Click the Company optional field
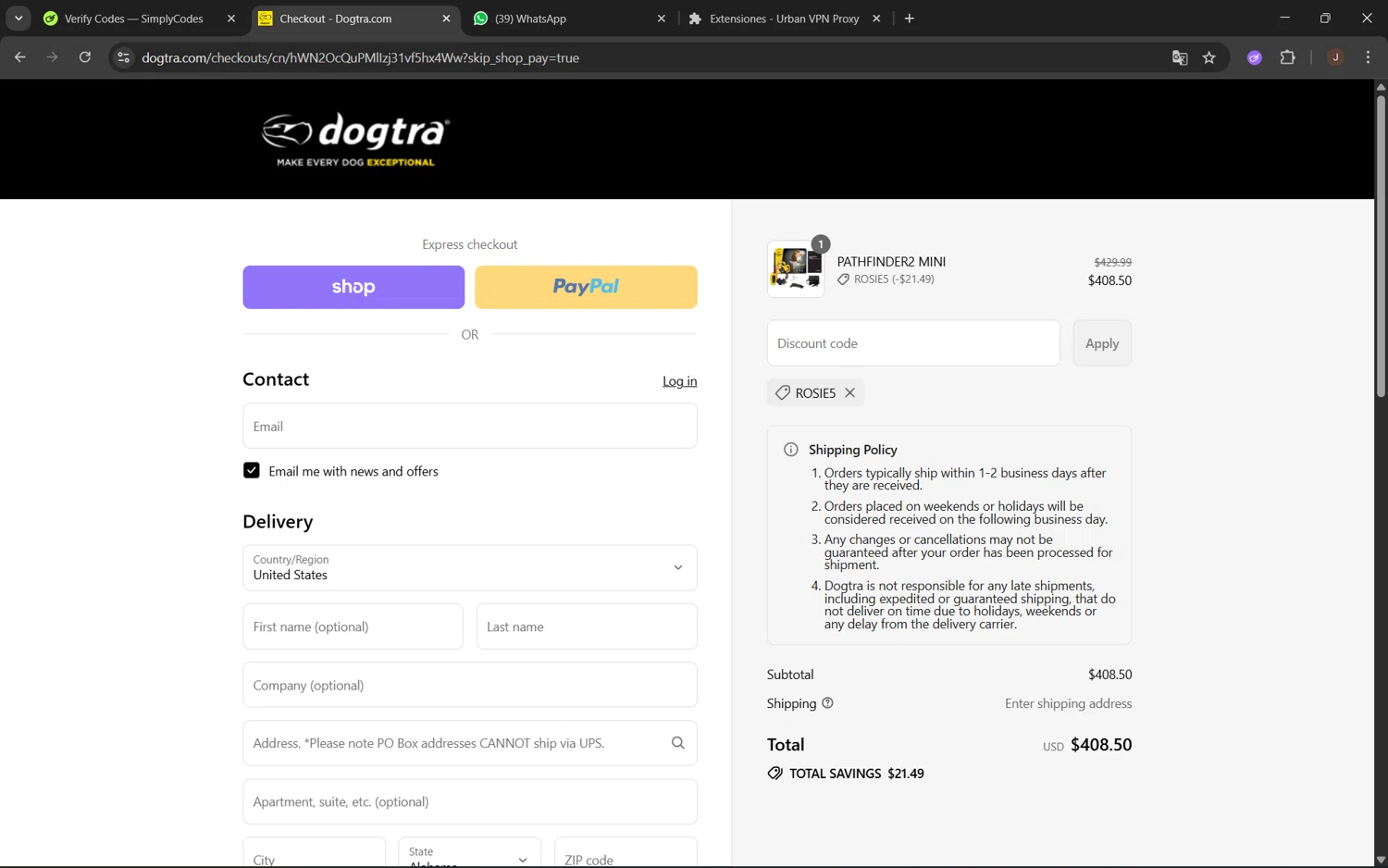 470,686
